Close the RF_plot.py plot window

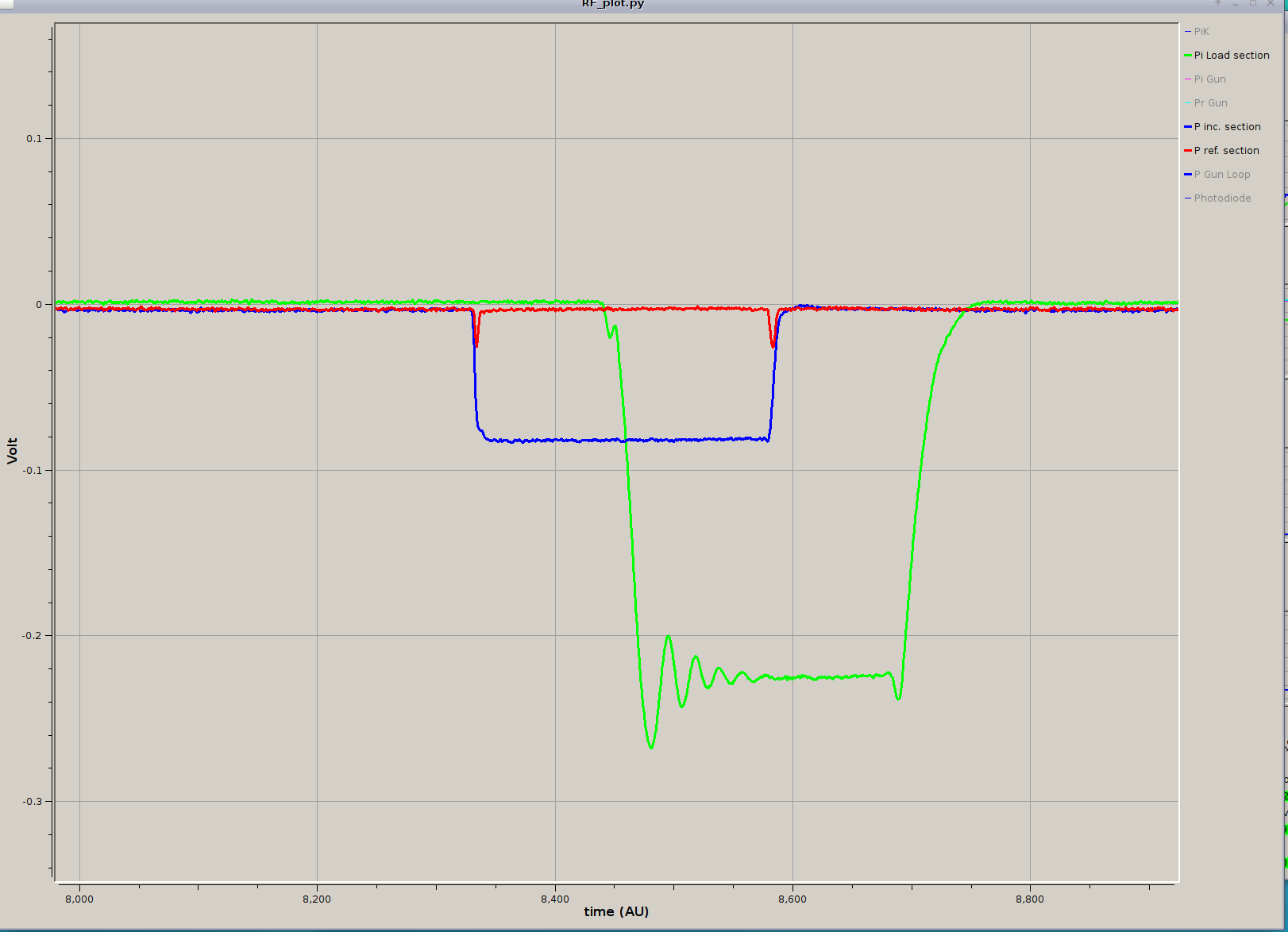pyautogui.click(x=1271, y=3)
